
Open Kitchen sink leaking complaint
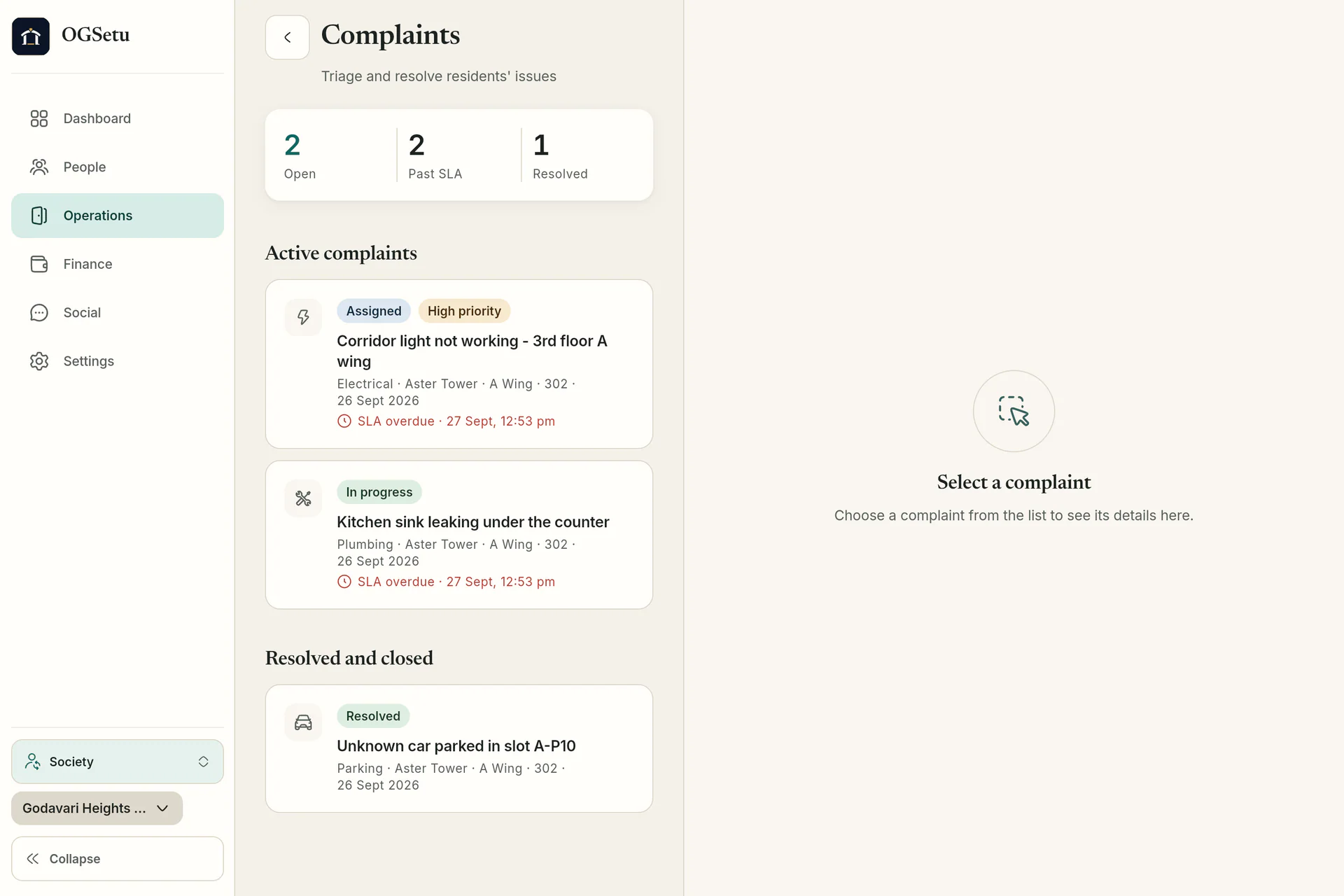pos(459,535)
